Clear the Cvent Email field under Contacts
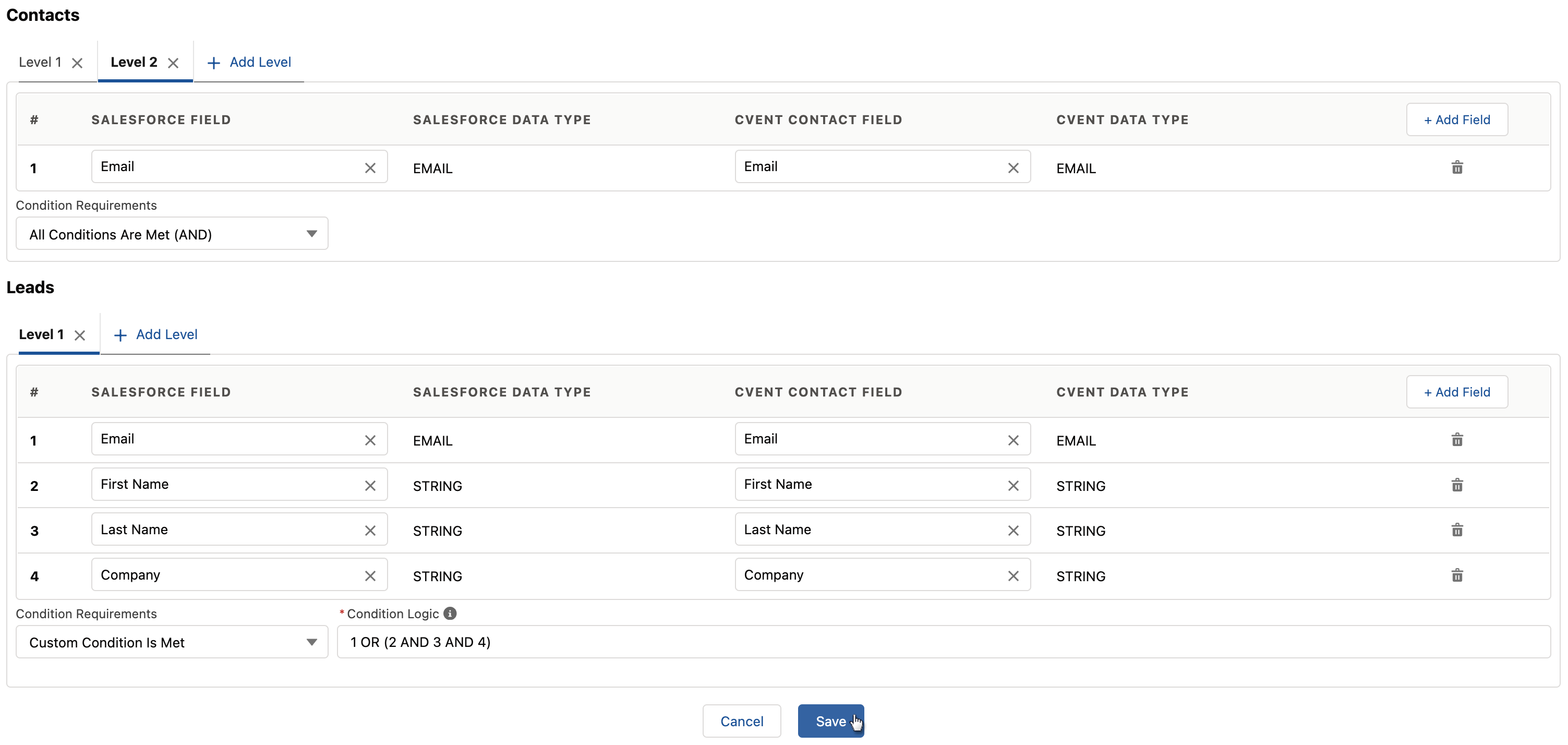This screenshot has width=1568, height=745. coord(1014,167)
